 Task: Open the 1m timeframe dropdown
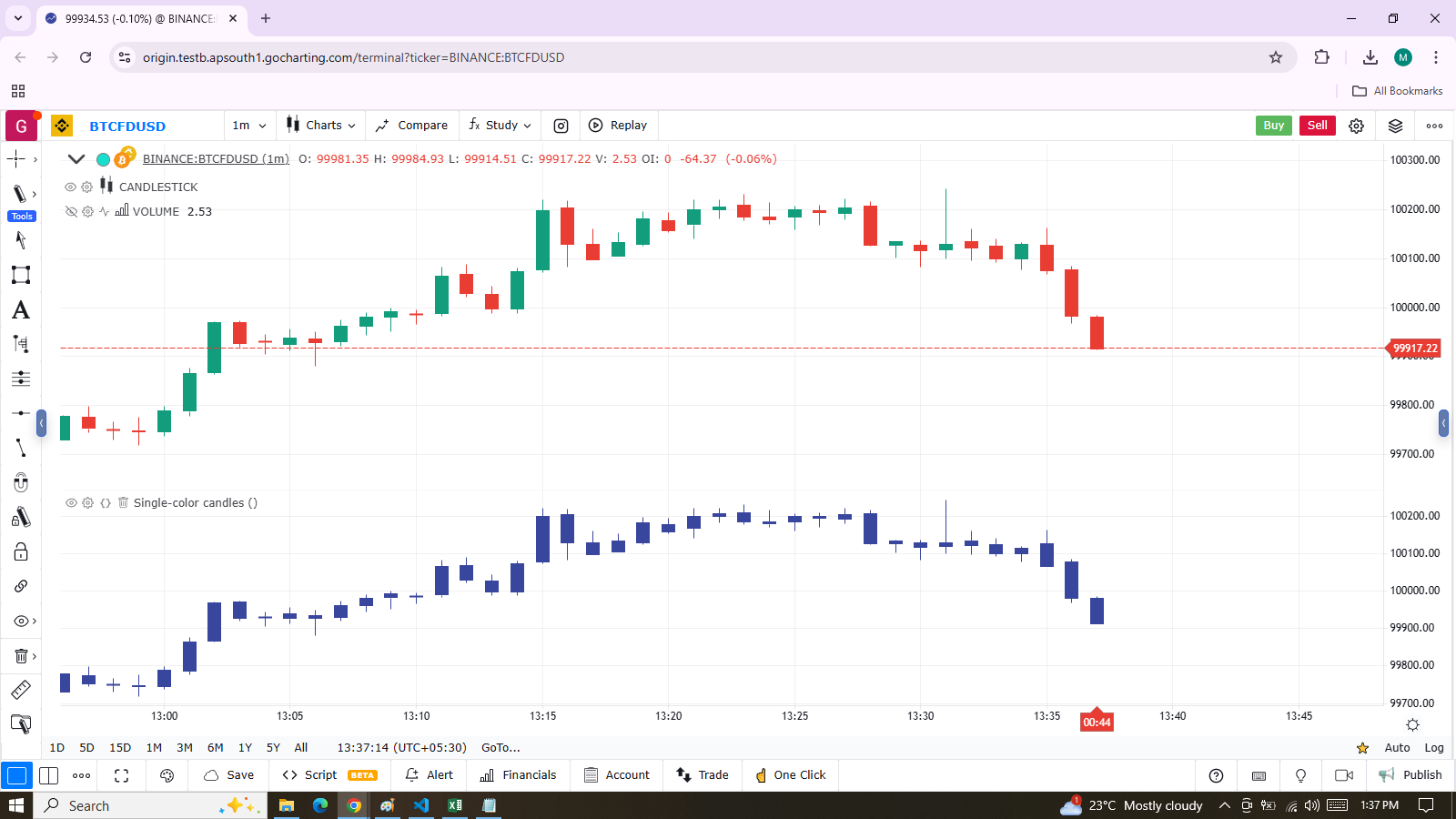(x=249, y=126)
